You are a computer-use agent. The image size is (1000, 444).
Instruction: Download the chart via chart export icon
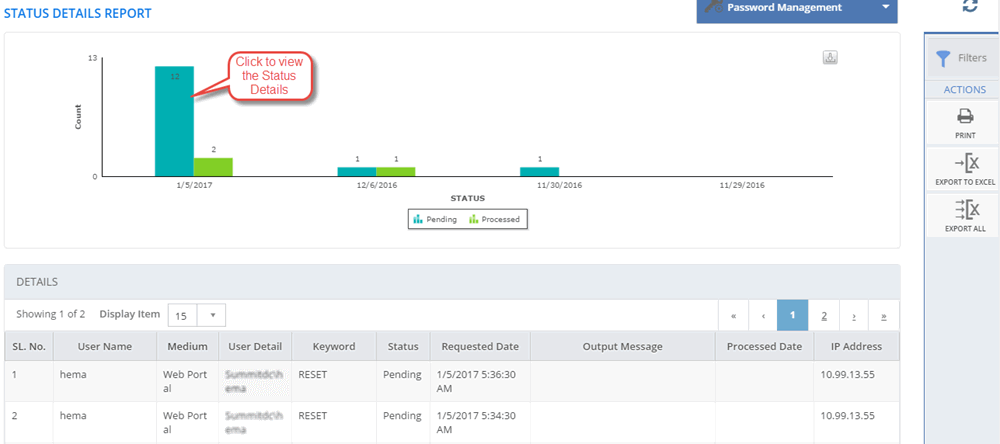coord(830,57)
